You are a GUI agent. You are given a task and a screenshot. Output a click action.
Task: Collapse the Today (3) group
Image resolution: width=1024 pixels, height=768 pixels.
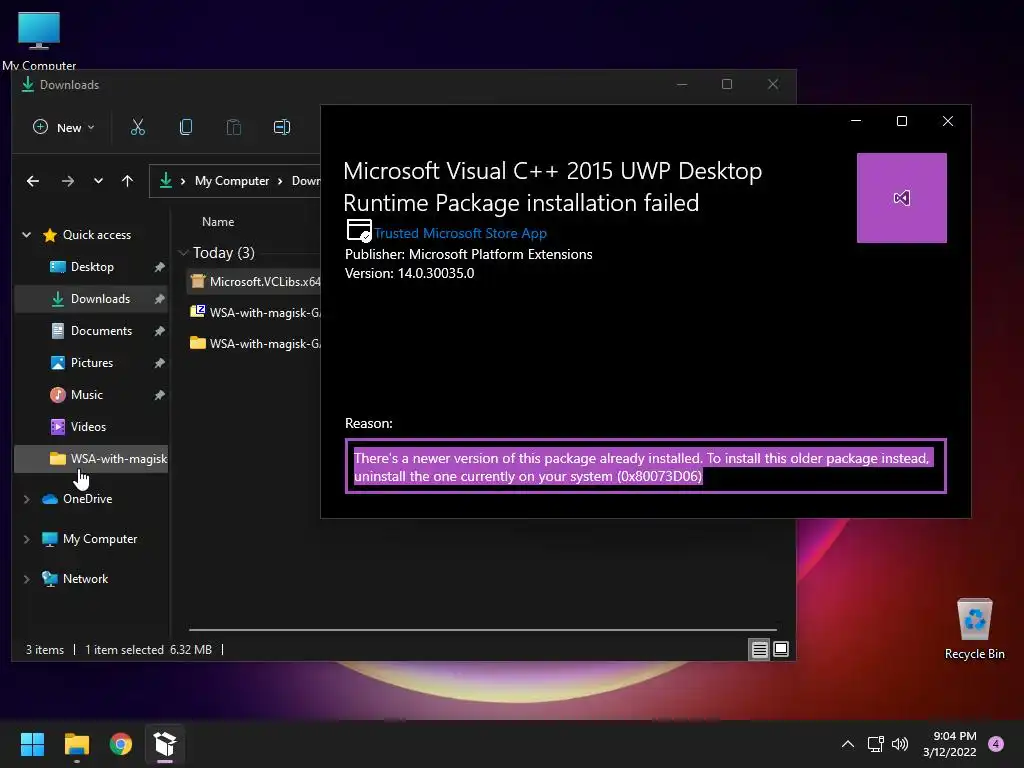click(184, 253)
